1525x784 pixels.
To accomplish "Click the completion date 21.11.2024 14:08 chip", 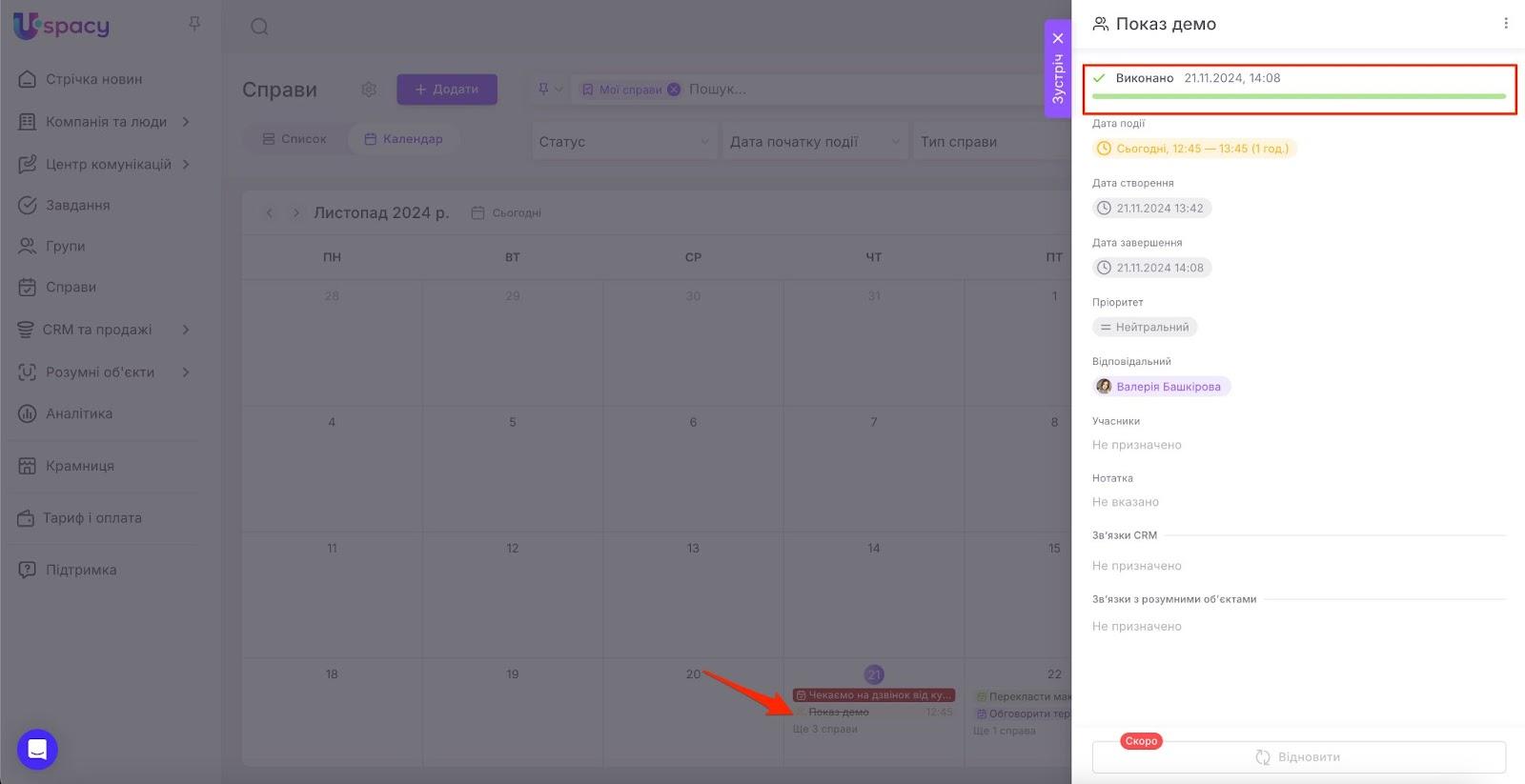I will point(1152,268).
